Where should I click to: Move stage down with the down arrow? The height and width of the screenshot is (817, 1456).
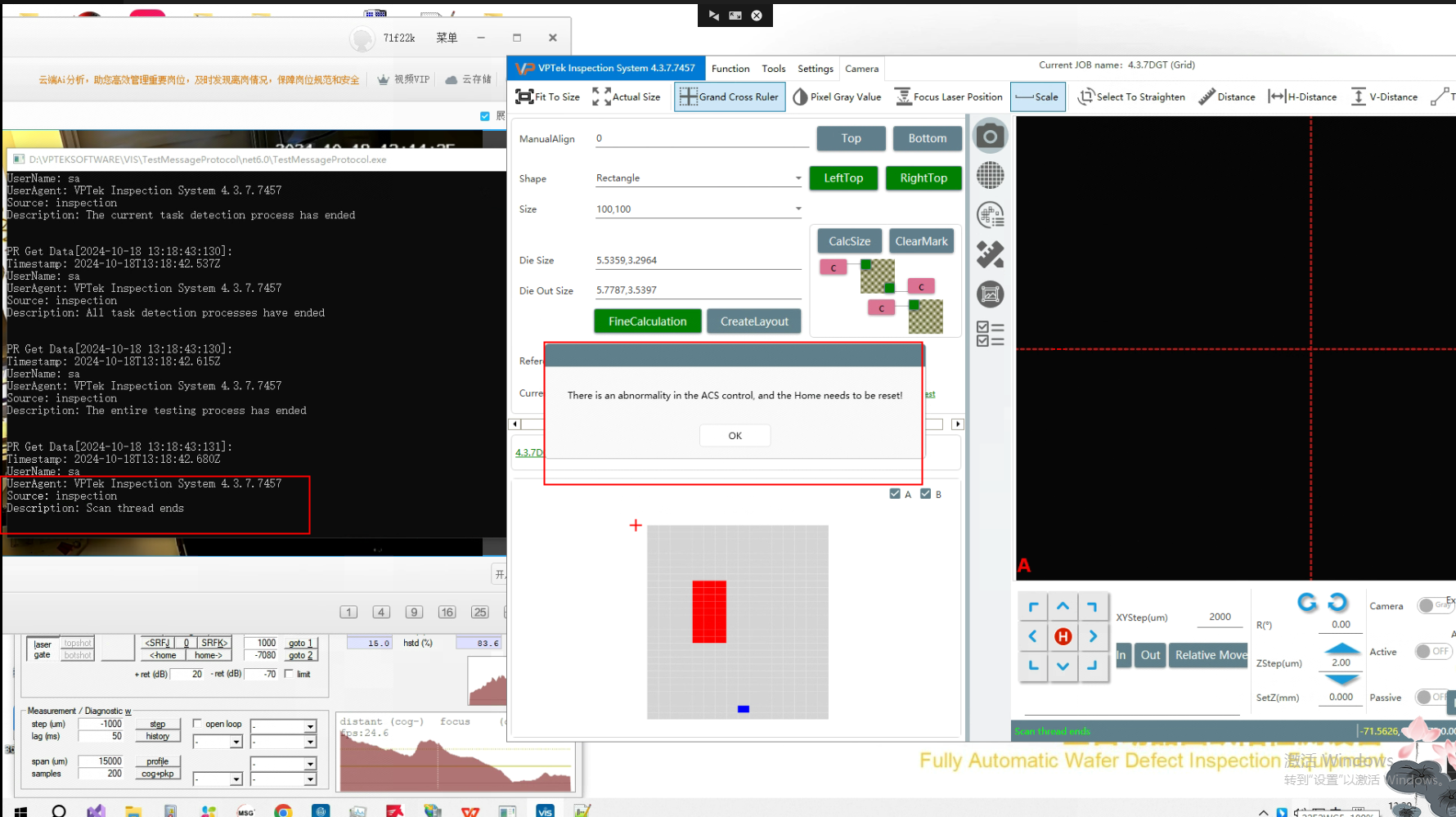tap(1063, 666)
